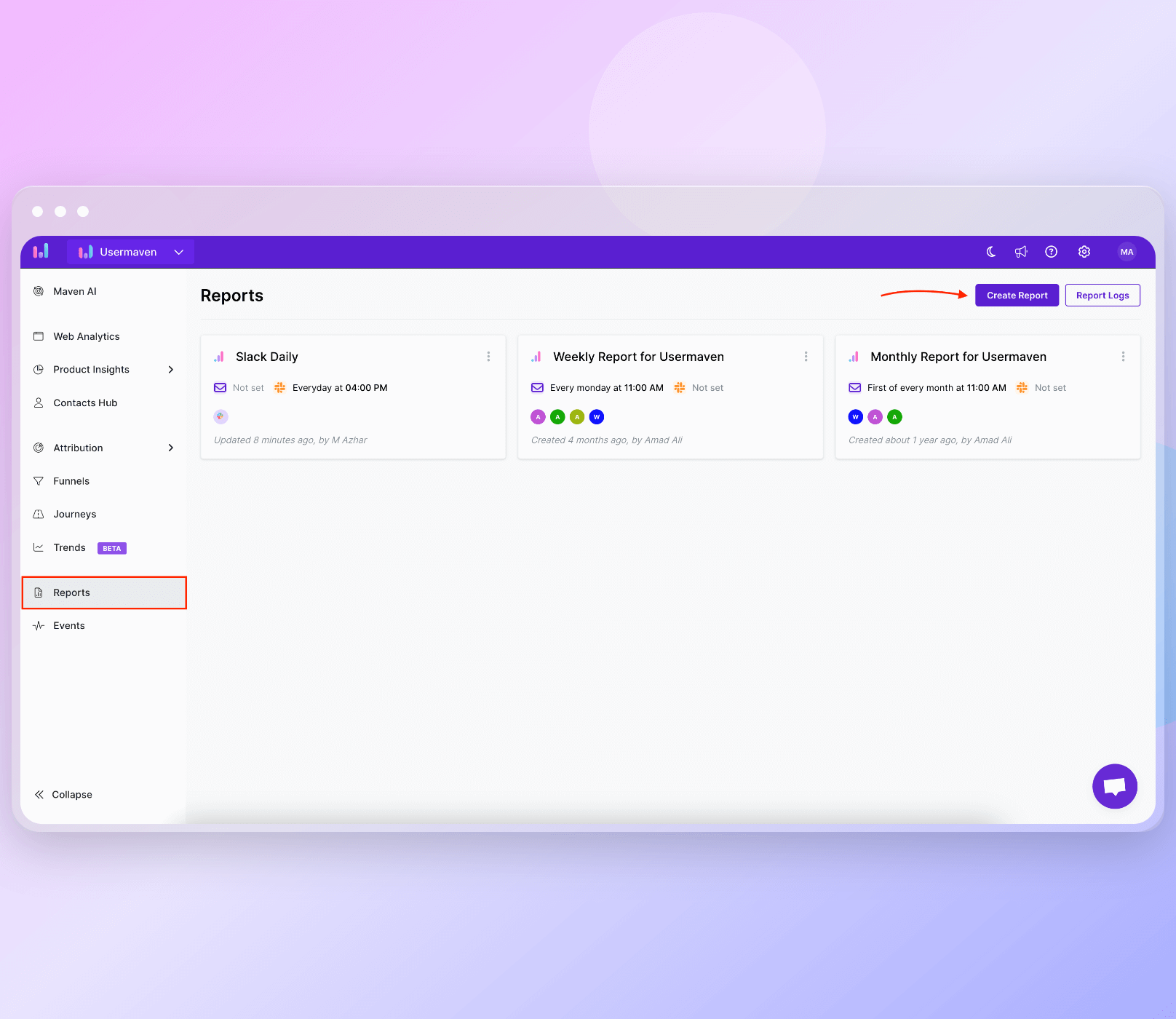Click blue W avatar on Weekly Report
The width and height of the screenshot is (1176, 1019).
(x=597, y=417)
